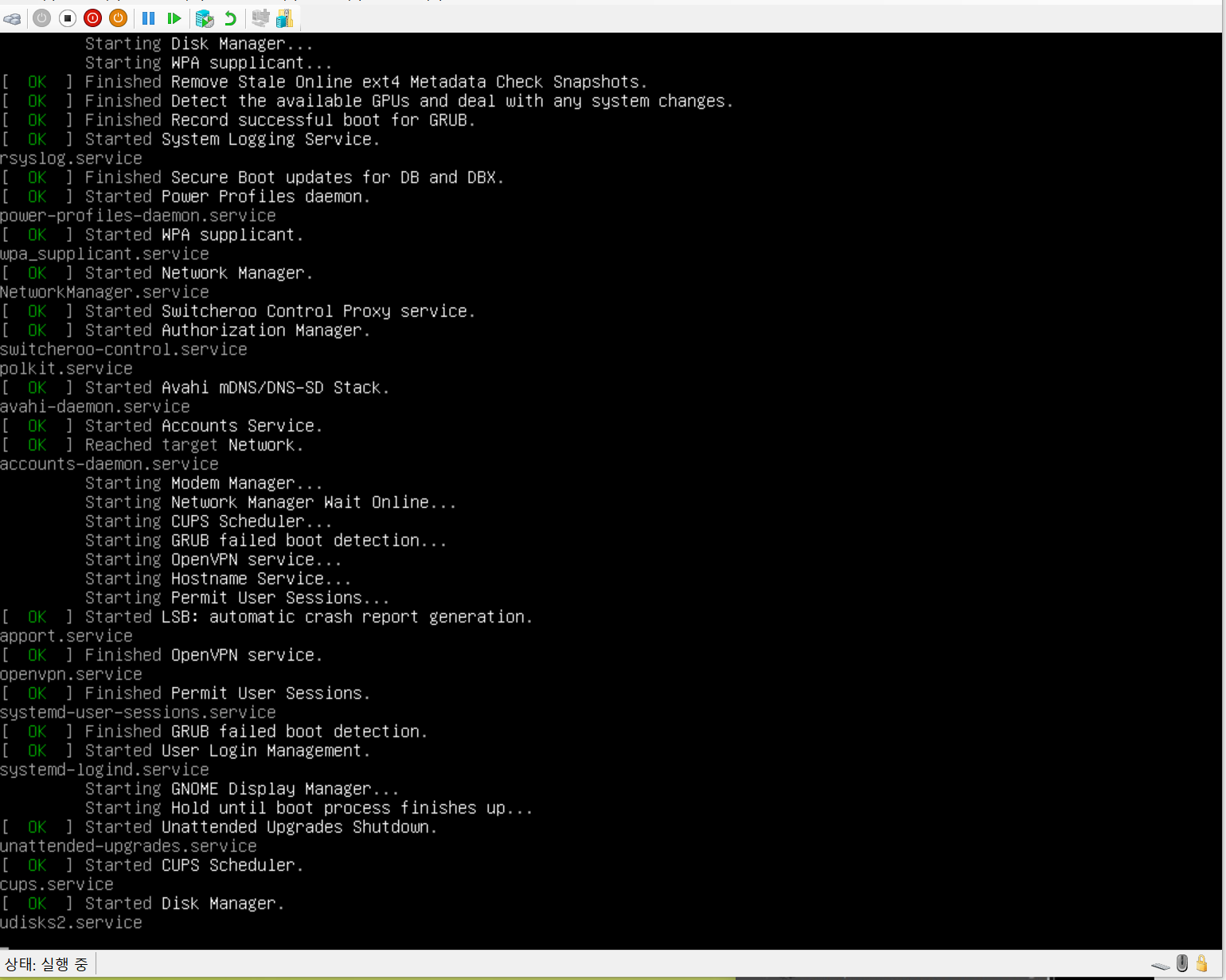Turn off the VM with black square button
1226x980 pixels.
coord(68,18)
